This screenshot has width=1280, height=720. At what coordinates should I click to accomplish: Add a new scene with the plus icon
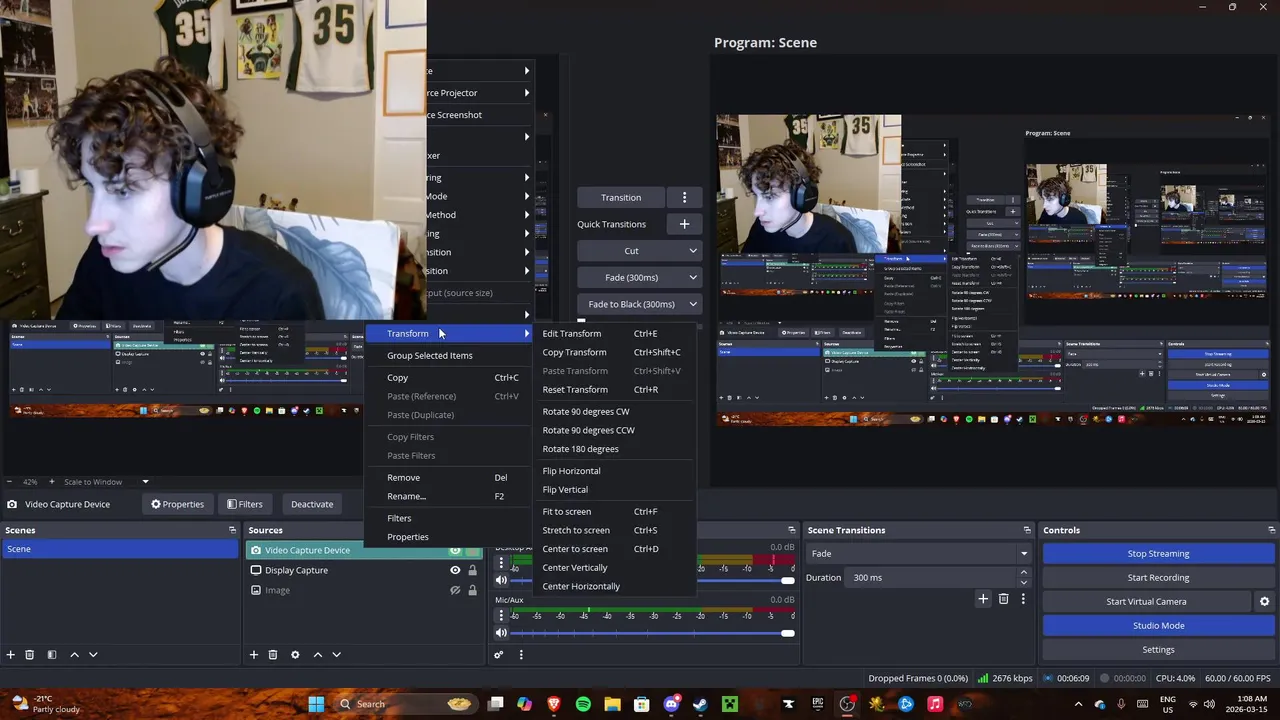(11, 655)
